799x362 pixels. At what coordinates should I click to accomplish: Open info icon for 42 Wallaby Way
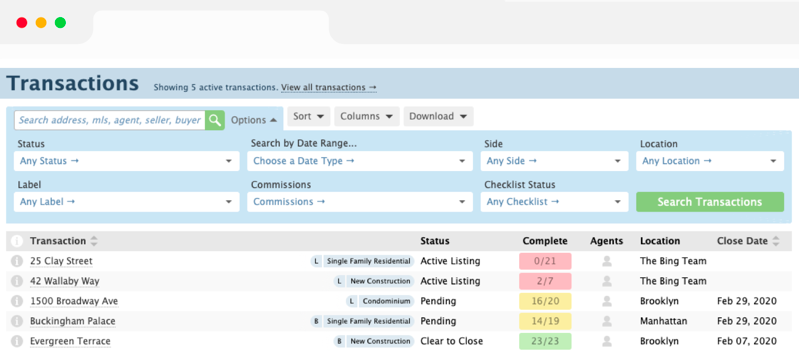click(x=17, y=281)
